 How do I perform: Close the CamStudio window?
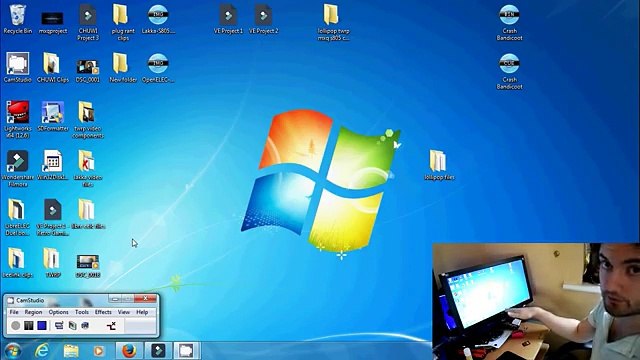(145, 299)
